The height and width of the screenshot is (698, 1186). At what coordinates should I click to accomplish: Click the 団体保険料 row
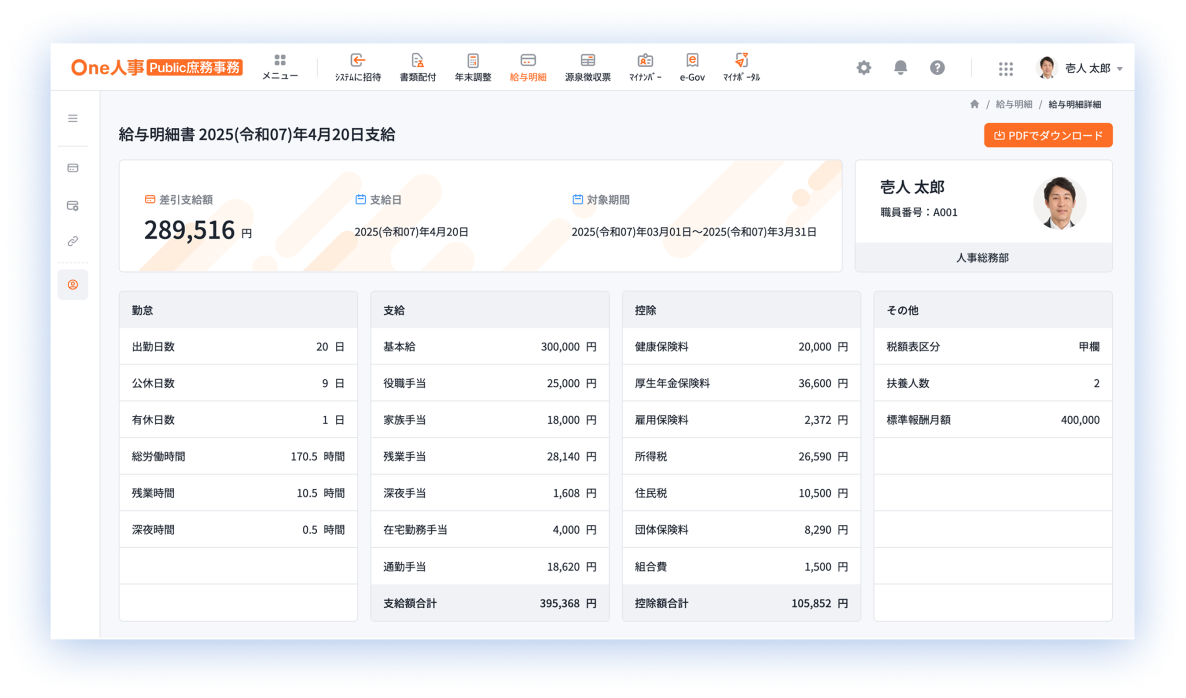point(741,529)
